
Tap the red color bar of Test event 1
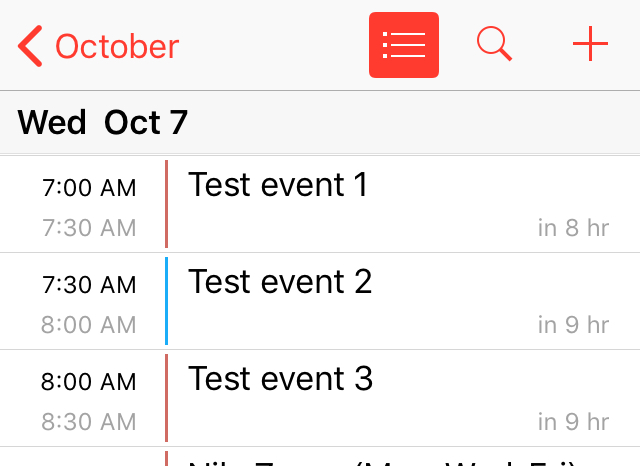166,204
